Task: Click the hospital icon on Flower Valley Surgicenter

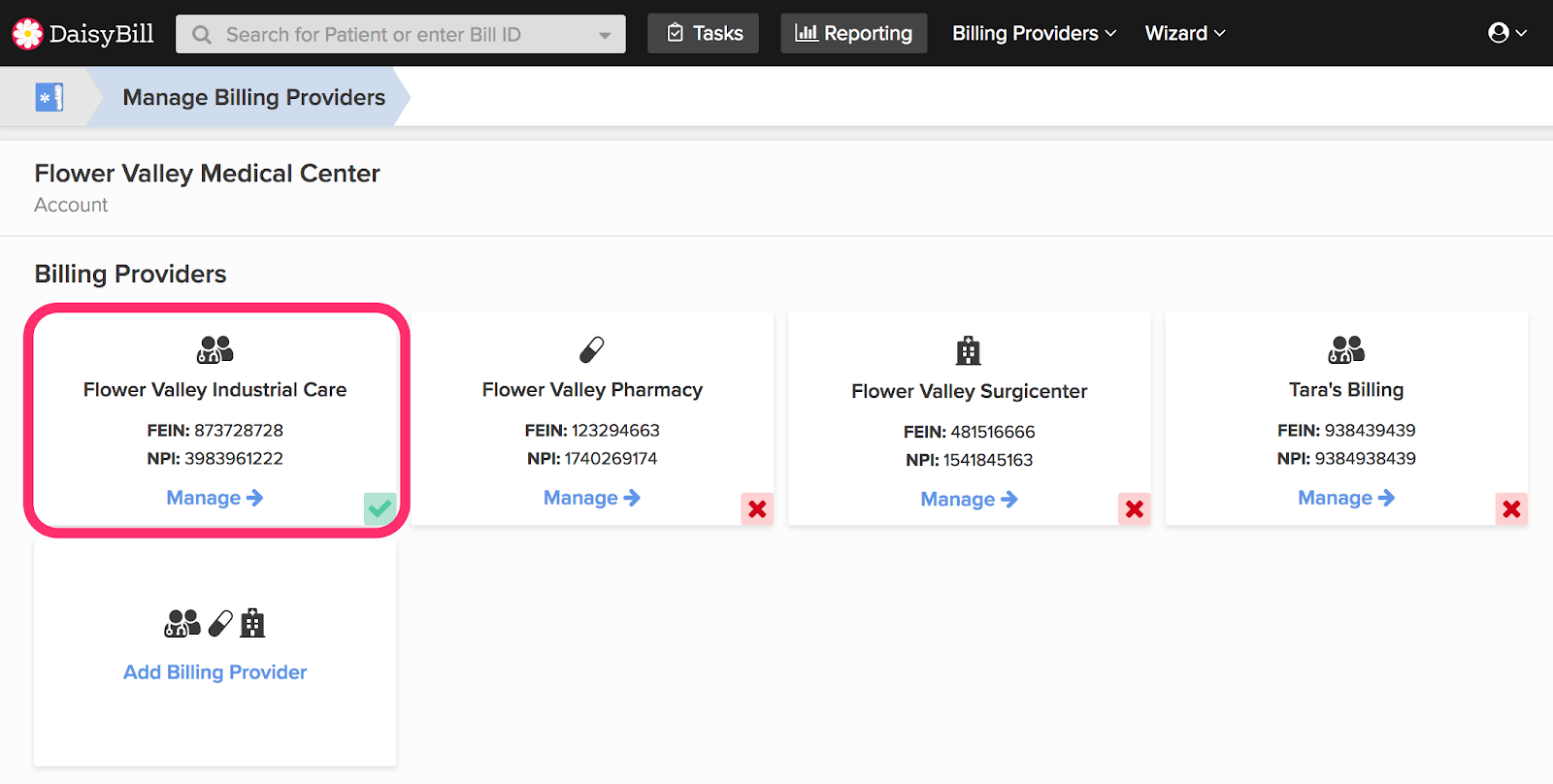Action: coord(969,350)
